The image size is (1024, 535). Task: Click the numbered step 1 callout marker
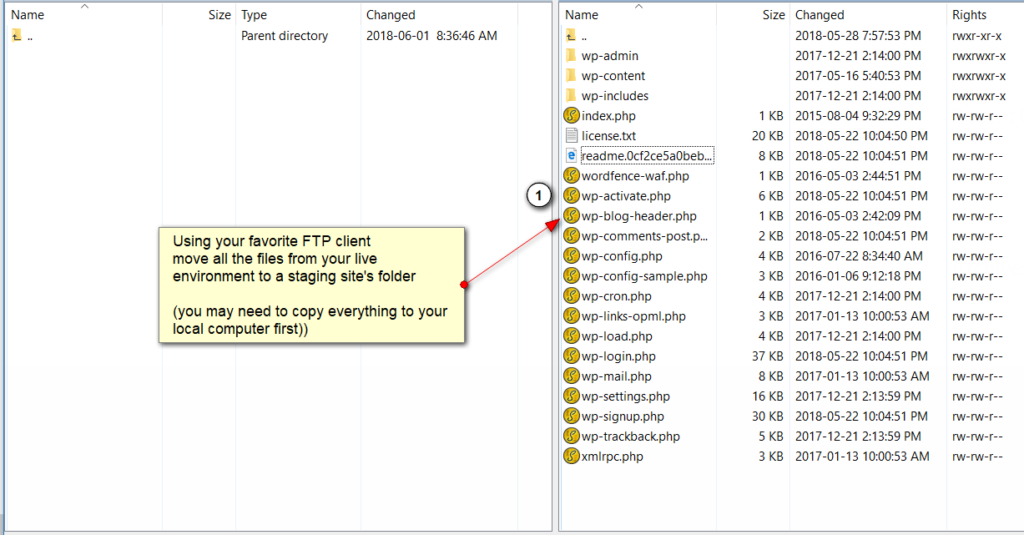point(539,196)
